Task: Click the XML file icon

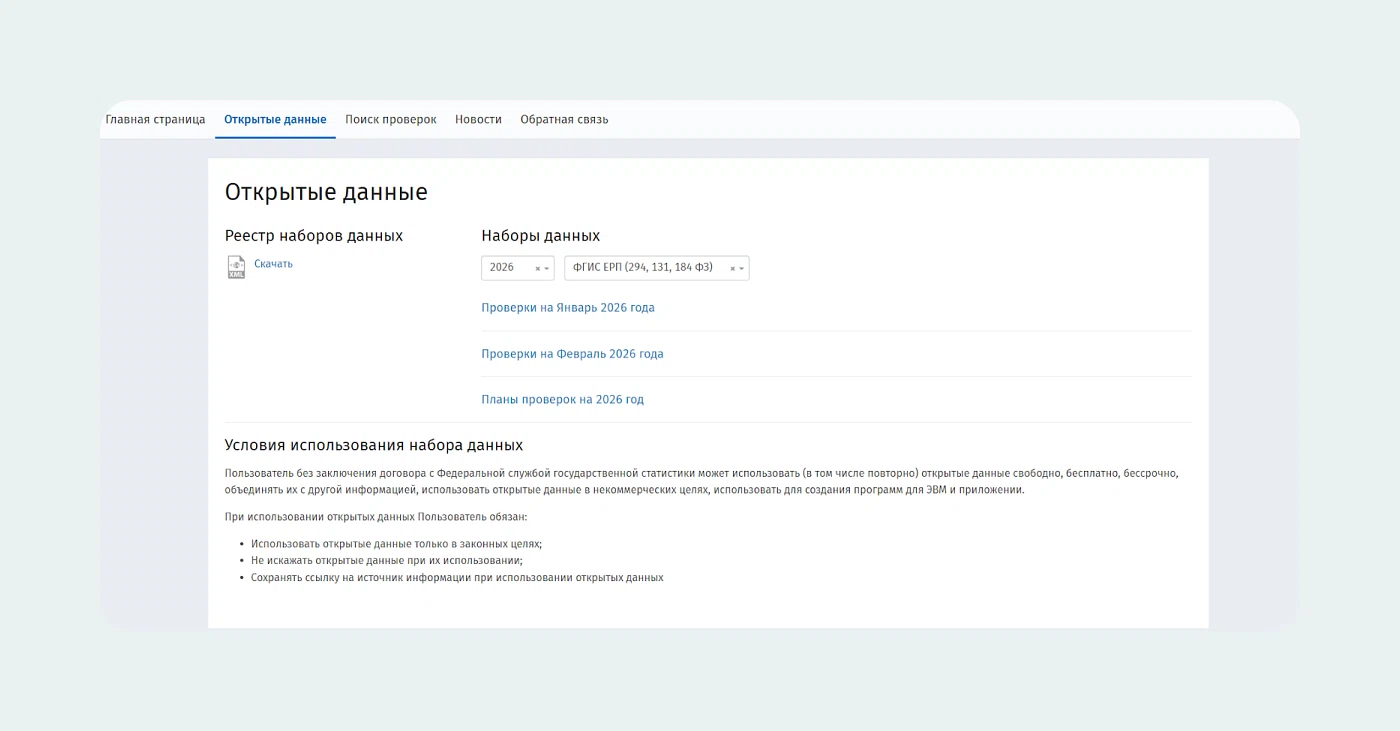Action: 236,267
